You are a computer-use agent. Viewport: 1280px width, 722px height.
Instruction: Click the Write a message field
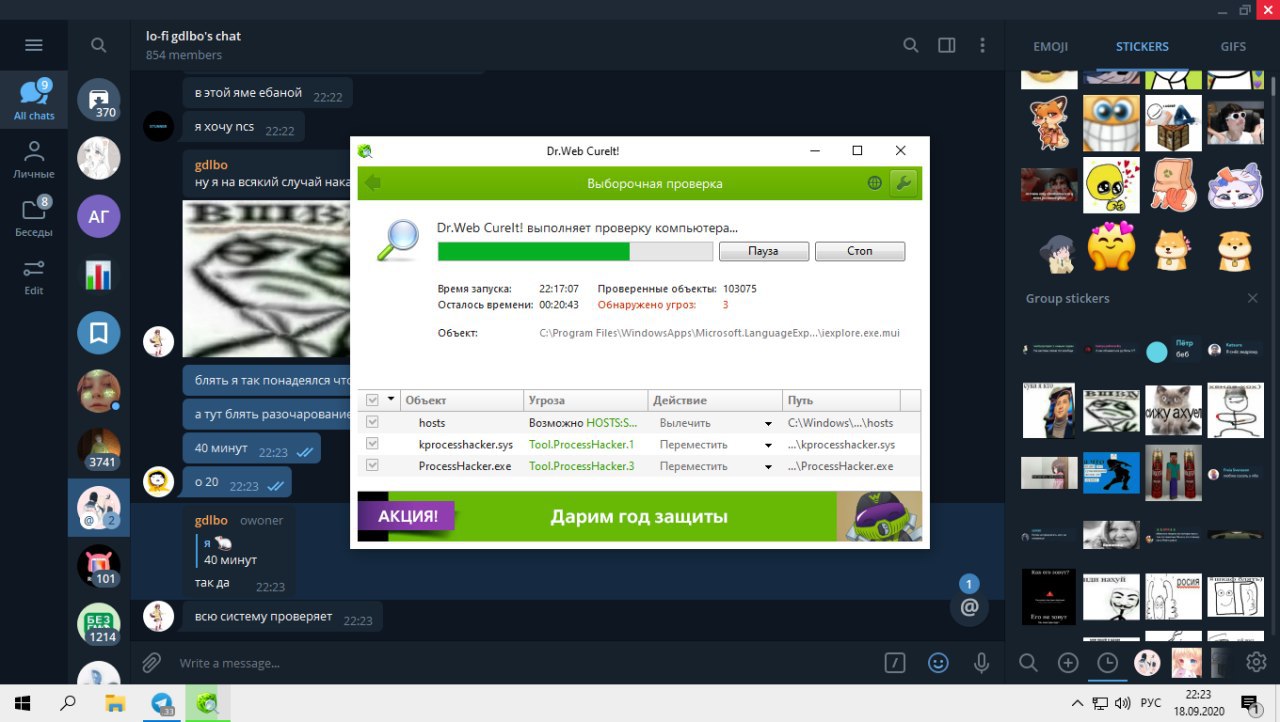pyautogui.click(x=525, y=663)
